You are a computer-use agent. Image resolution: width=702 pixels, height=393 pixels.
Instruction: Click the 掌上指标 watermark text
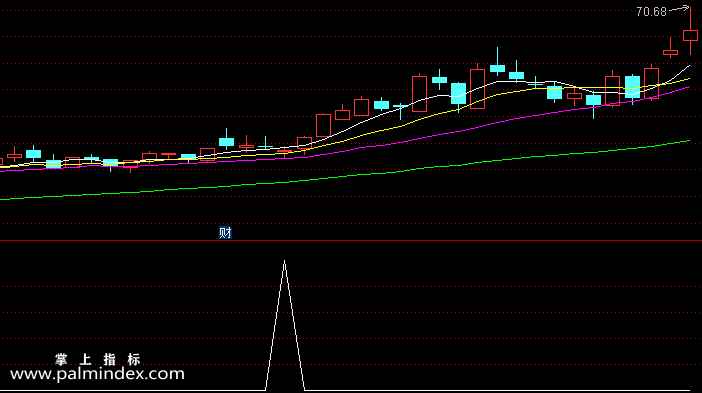(98, 359)
